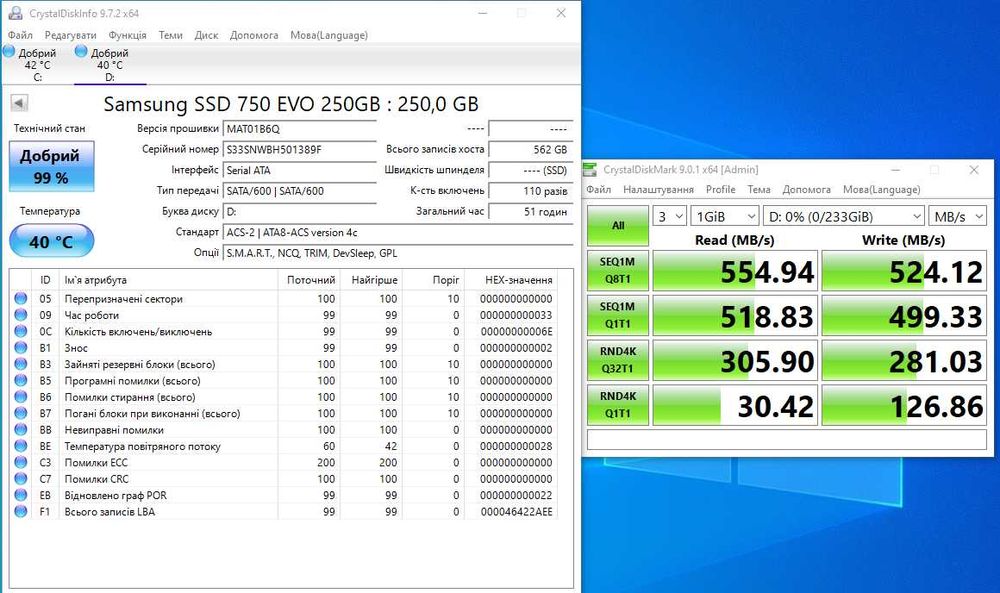Viewport: 1000px width, 593px height.
Task: Click the blue health orb for disk C:
Action: [9, 52]
